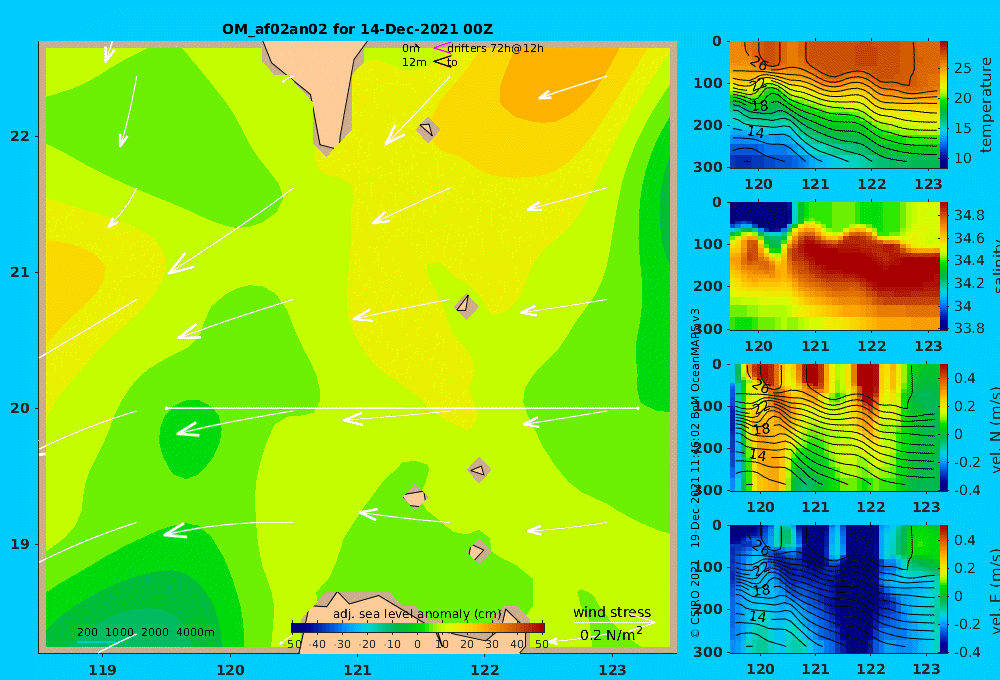Click tick label 10 on temperature color bar
Screen dimensions: 1000x680
coord(962,158)
